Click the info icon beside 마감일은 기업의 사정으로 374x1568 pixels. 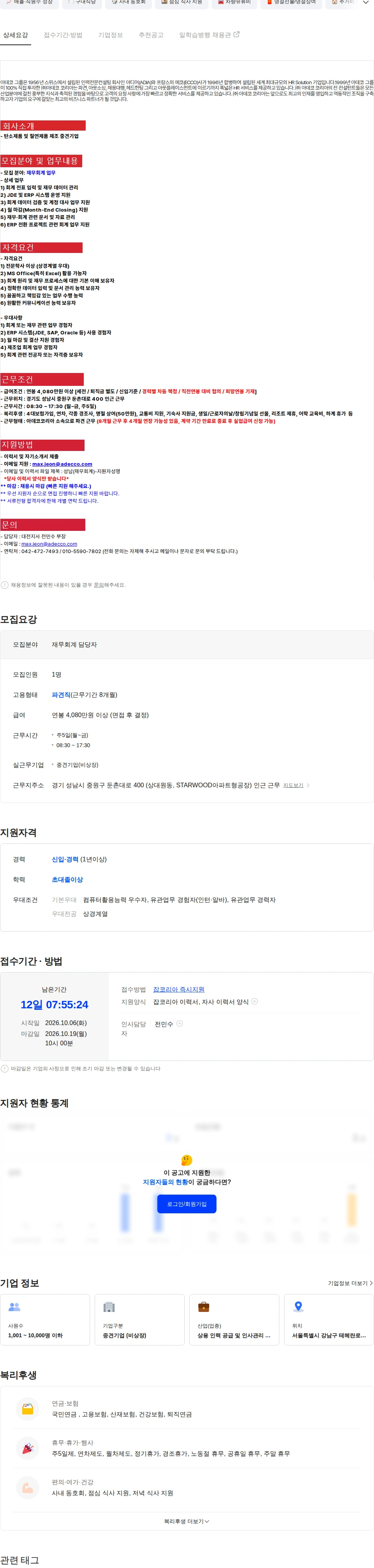[5, 1069]
